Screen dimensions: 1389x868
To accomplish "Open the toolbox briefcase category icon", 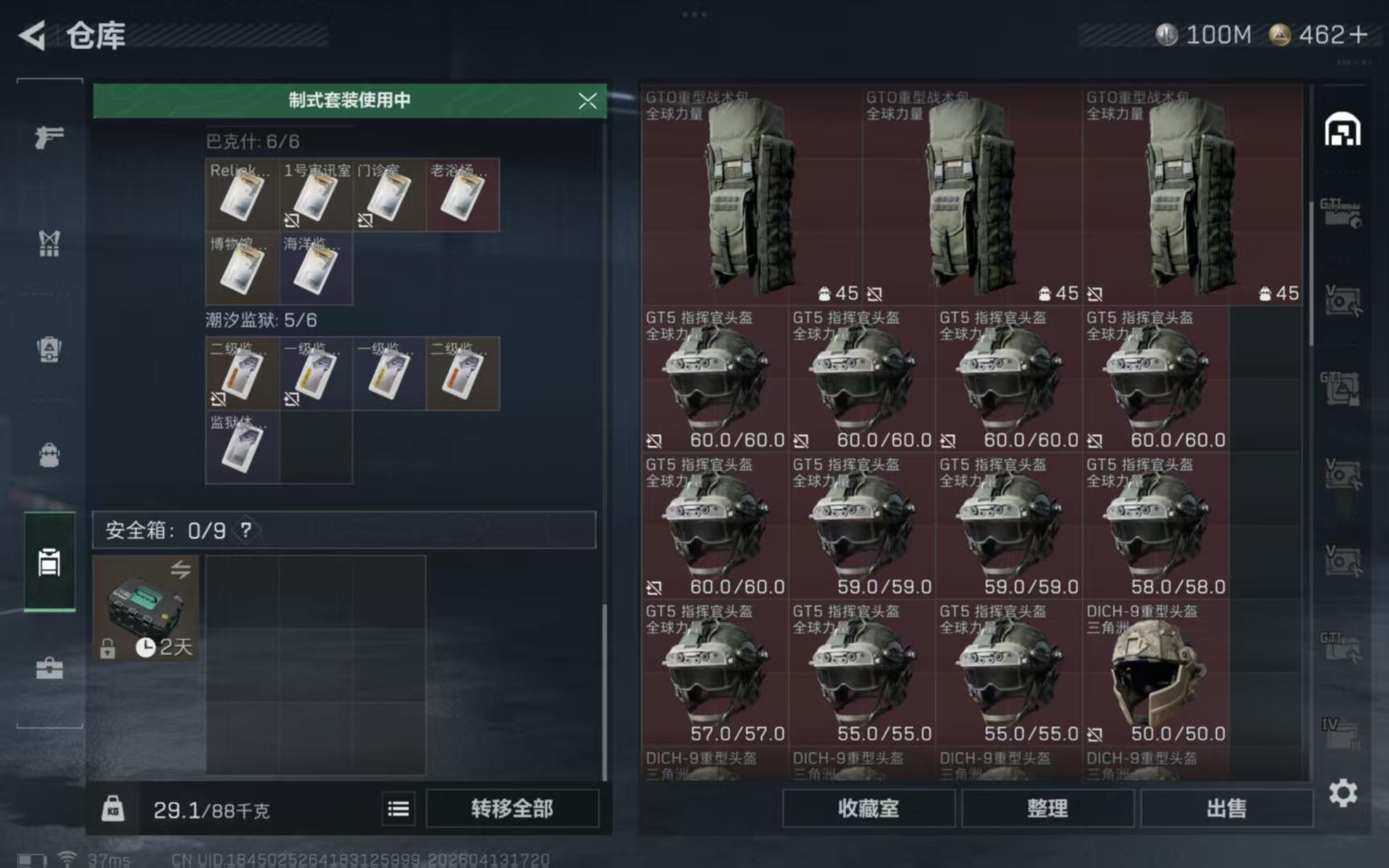I will [x=49, y=668].
